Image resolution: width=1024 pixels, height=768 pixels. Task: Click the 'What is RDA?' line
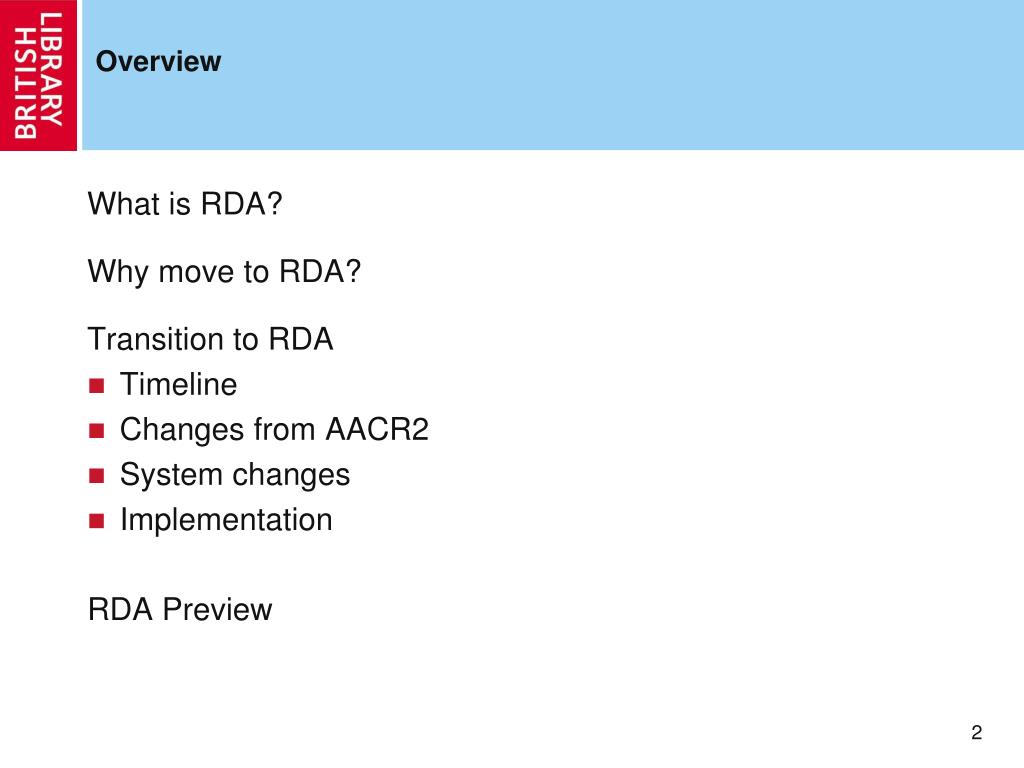[x=185, y=204]
